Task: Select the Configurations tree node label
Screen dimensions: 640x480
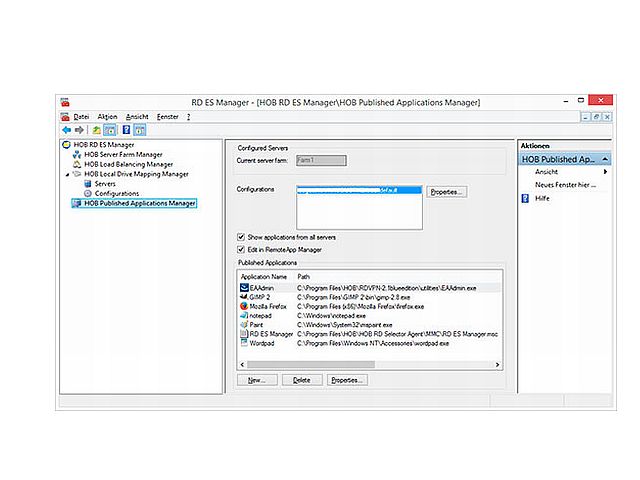Action: pos(117,193)
